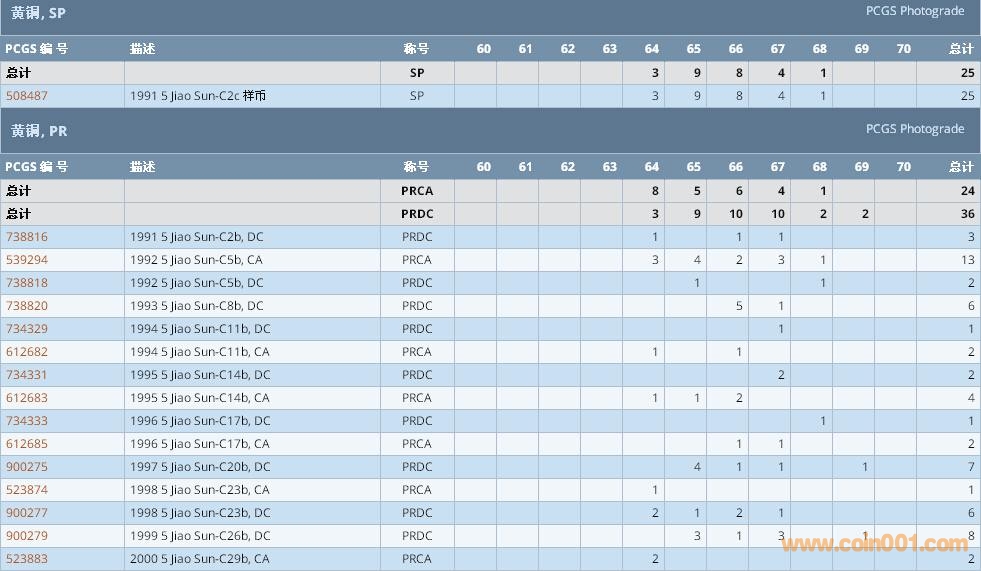981x571 pixels.
Task: Click PCGS number 738820
Action: pos(27,306)
